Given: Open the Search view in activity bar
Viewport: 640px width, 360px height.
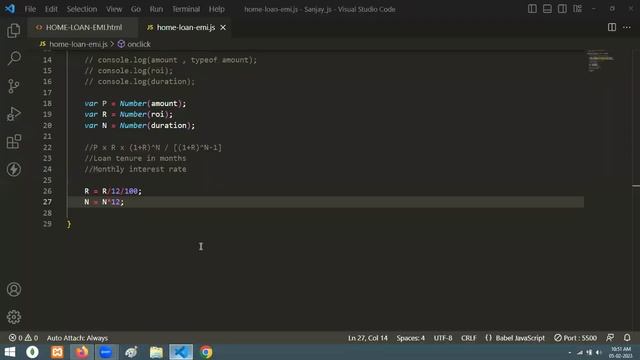Looking at the screenshot, I should 14,58.
